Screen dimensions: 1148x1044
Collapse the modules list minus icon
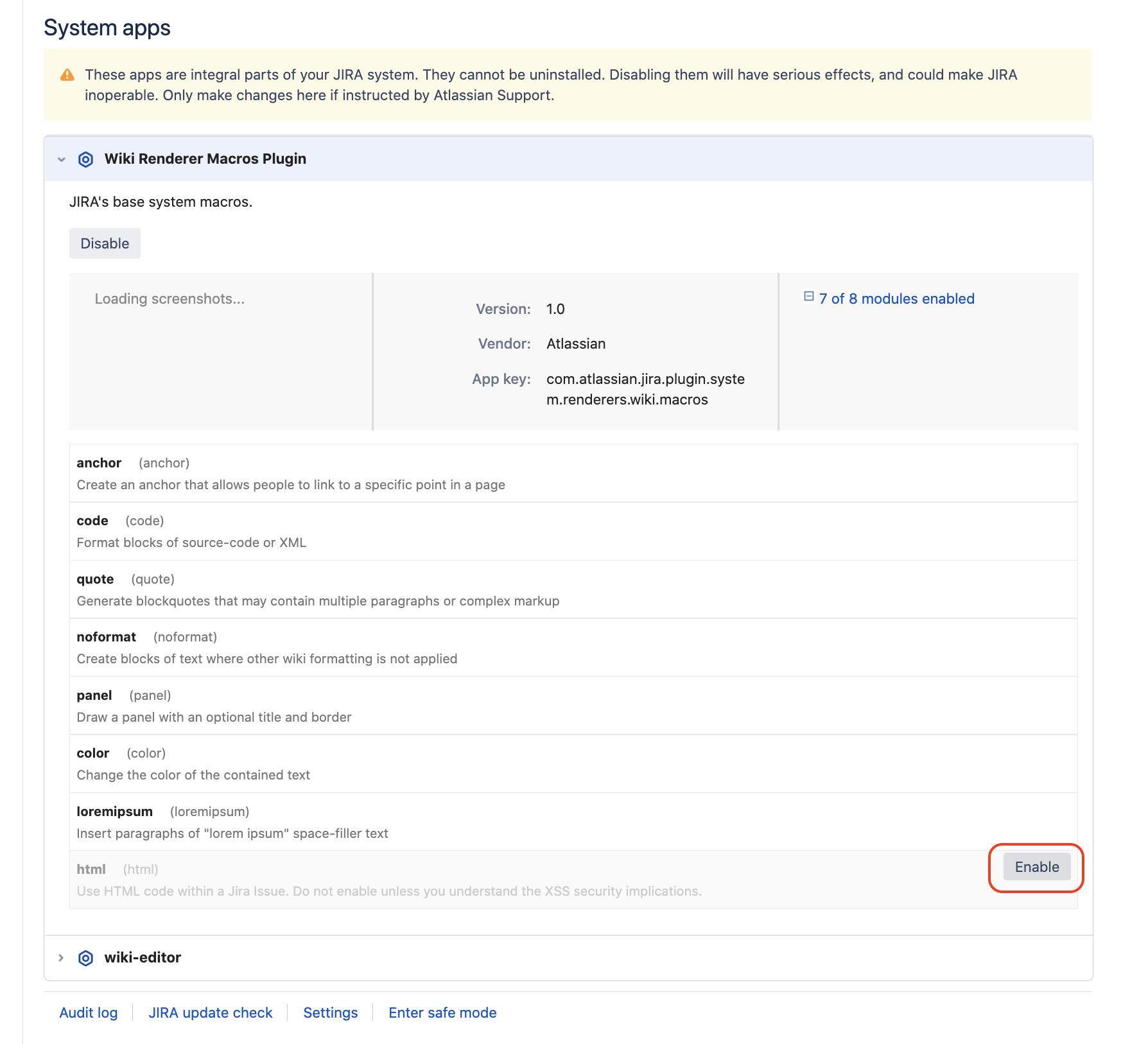pyautogui.click(x=809, y=297)
